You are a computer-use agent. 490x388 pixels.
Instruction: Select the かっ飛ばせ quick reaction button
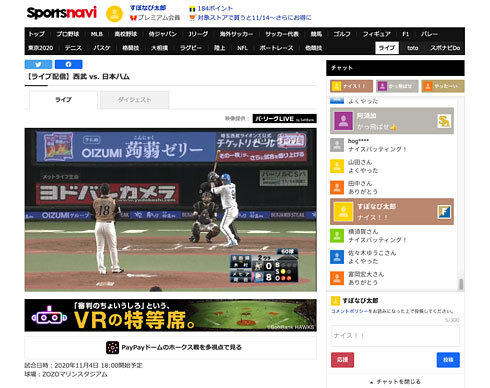click(397, 86)
